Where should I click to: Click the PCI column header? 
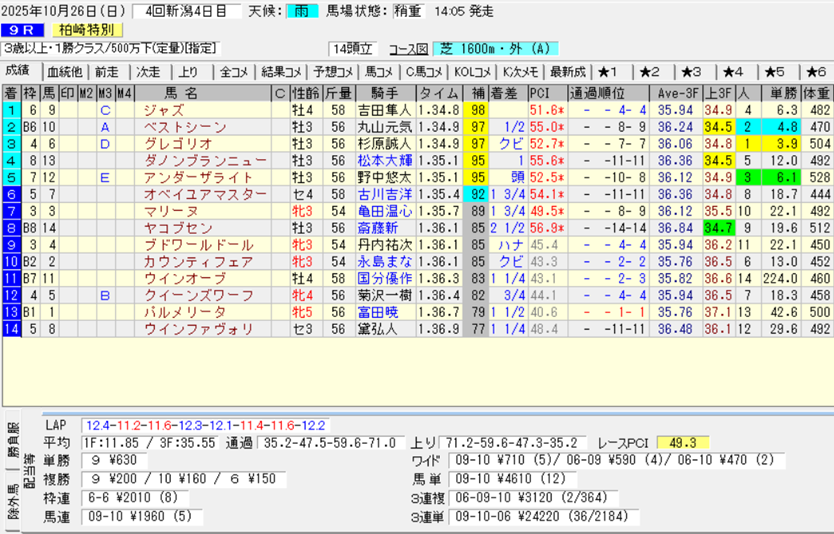coord(545,93)
